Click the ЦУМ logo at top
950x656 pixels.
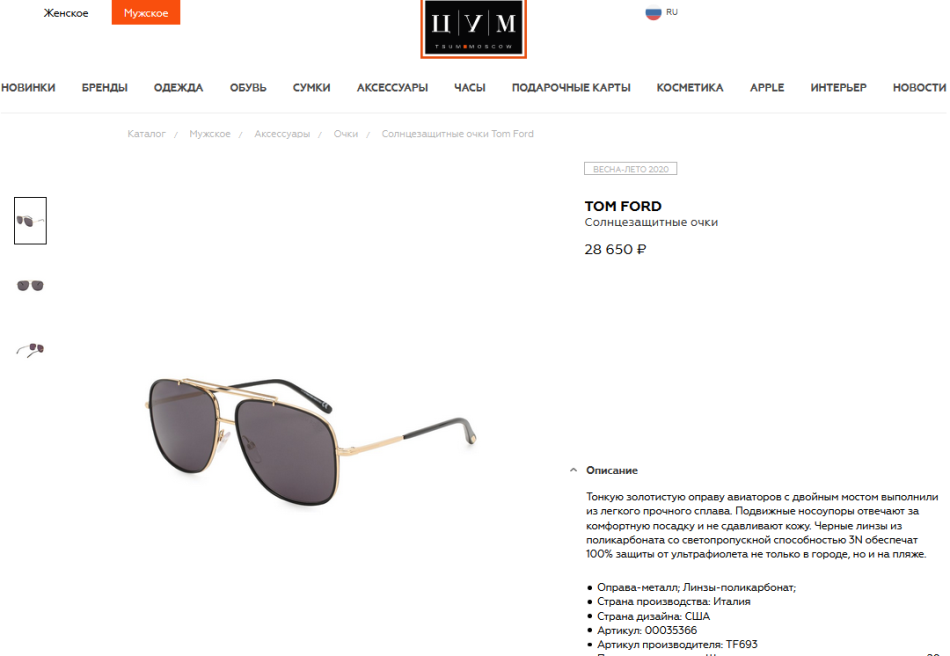473,28
